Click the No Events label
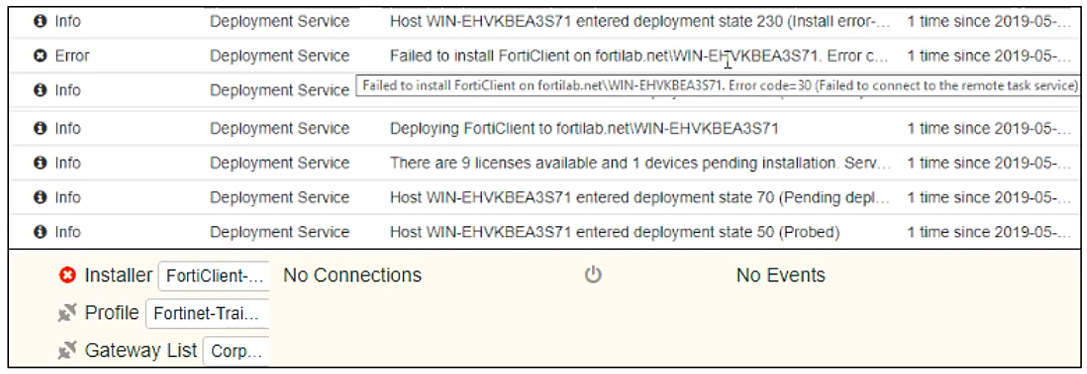Screen dimensions: 1087x374 click(x=781, y=275)
